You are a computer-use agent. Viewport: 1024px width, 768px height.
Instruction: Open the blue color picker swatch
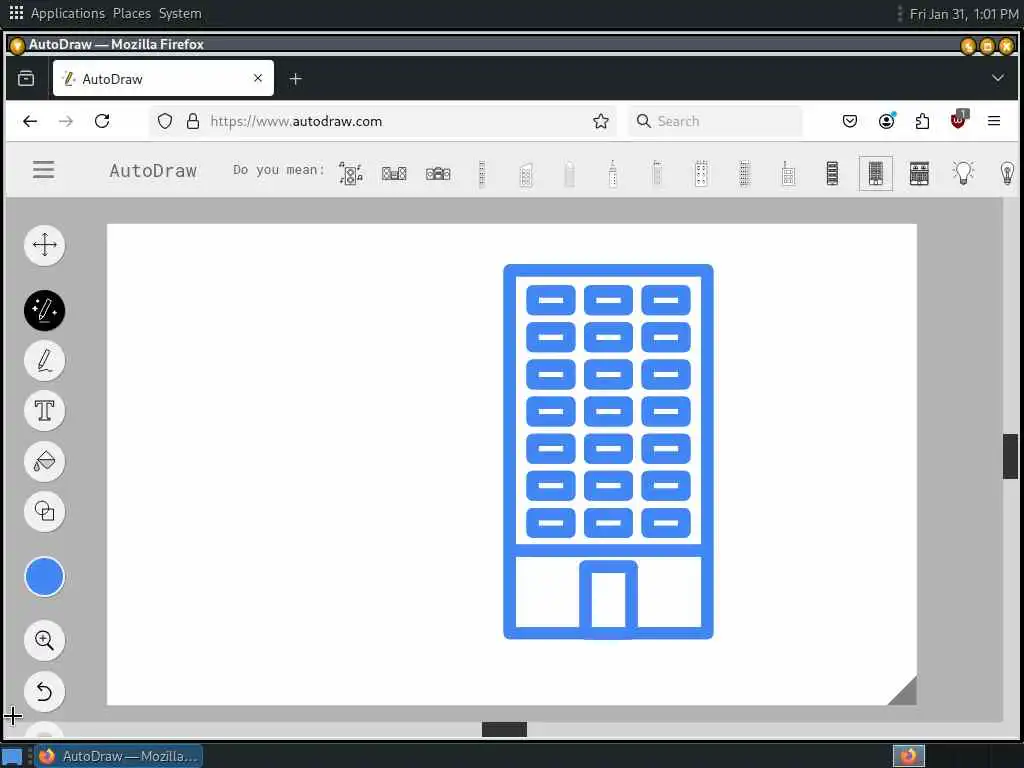pyautogui.click(x=44, y=577)
